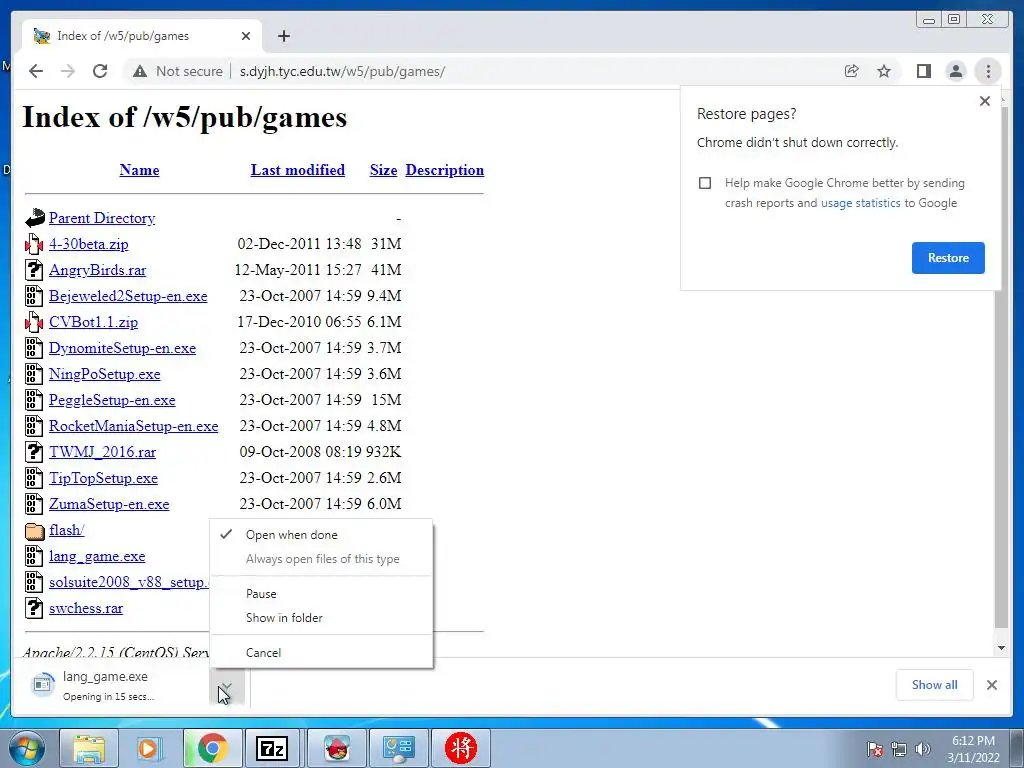
Task: Open the flash/ folder link
Action: coord(67,530)
